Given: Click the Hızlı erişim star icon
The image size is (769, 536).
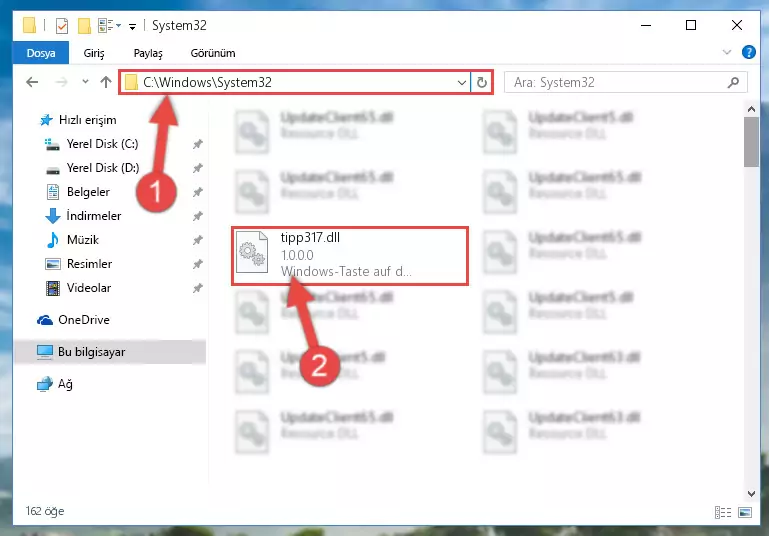Looking at the screenshot, I should coord(46,120).
